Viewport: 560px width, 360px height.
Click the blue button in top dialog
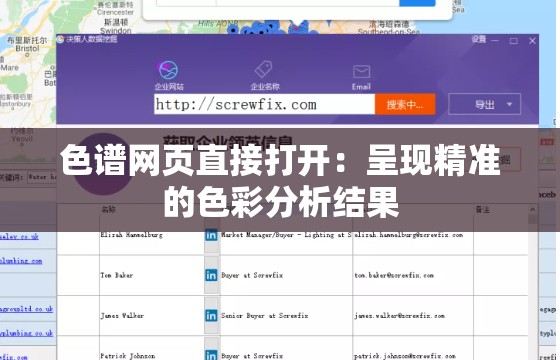(x=417, y=3)
